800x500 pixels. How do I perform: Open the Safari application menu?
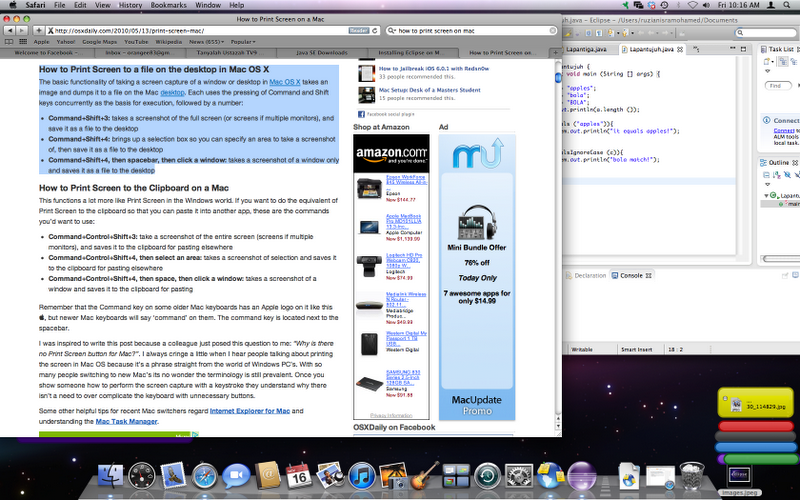35,5
